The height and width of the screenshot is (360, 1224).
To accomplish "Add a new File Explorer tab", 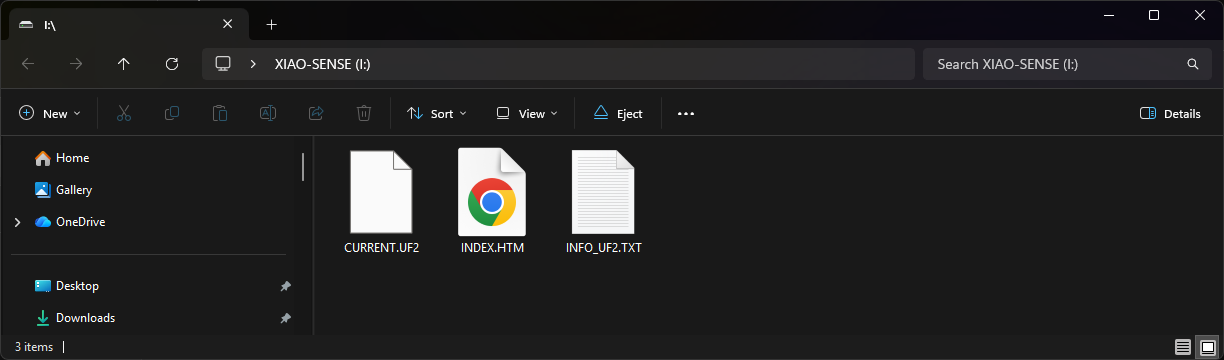I will (x=271, y=24).
